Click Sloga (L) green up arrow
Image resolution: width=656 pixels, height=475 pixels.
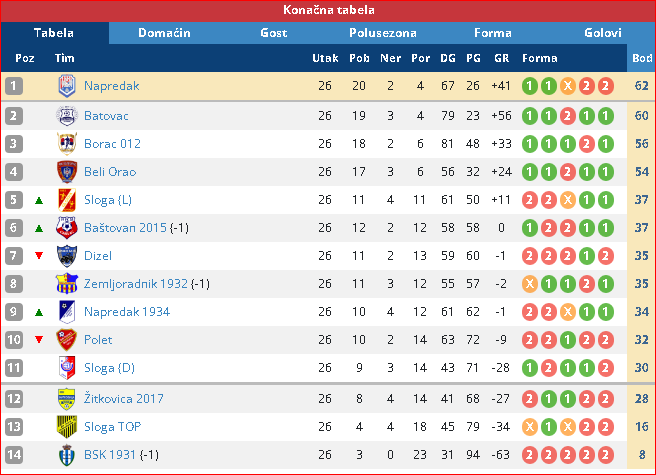coord(39,200)
